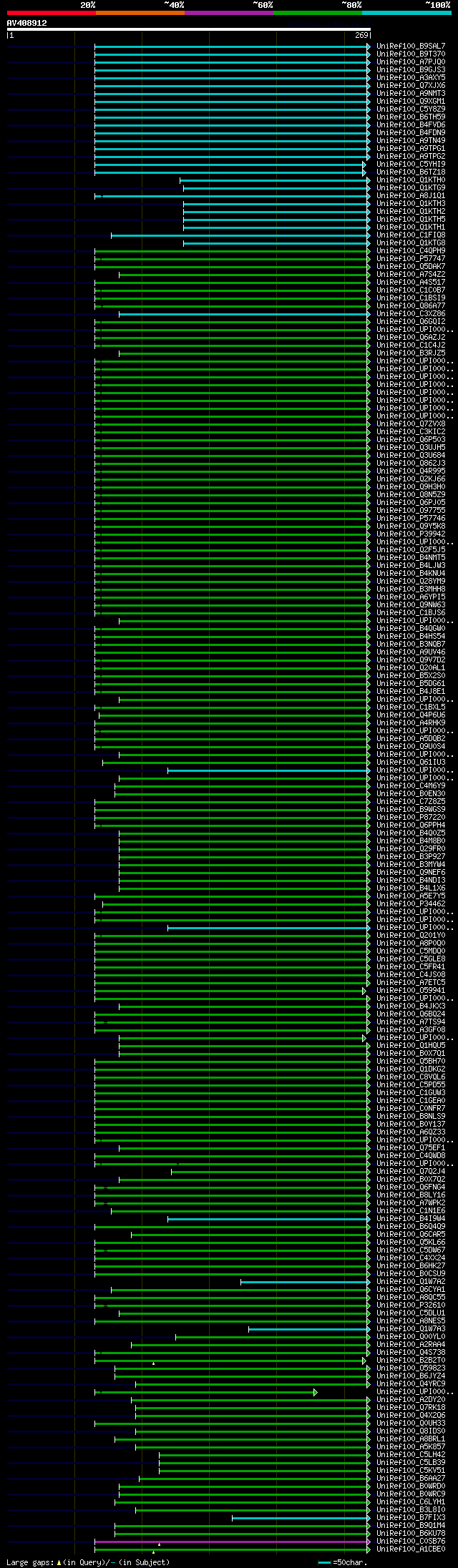Click the UniRef100_B6TZ18 label
Viewport: 458px width, 1568px height.
(x=411, y=172)
